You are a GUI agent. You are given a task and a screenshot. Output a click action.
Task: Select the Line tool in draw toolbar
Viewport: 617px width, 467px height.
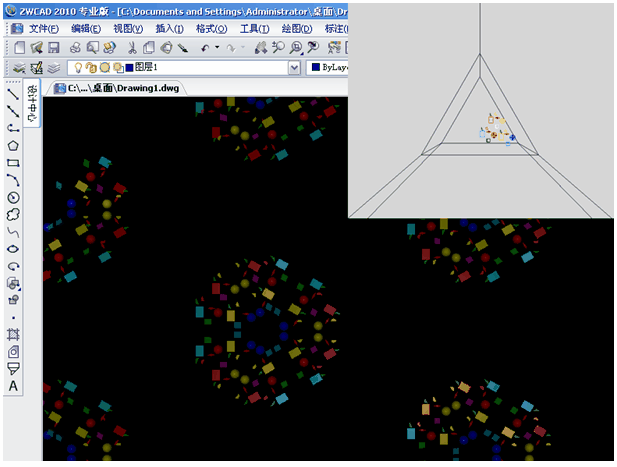tap(13, 93)
